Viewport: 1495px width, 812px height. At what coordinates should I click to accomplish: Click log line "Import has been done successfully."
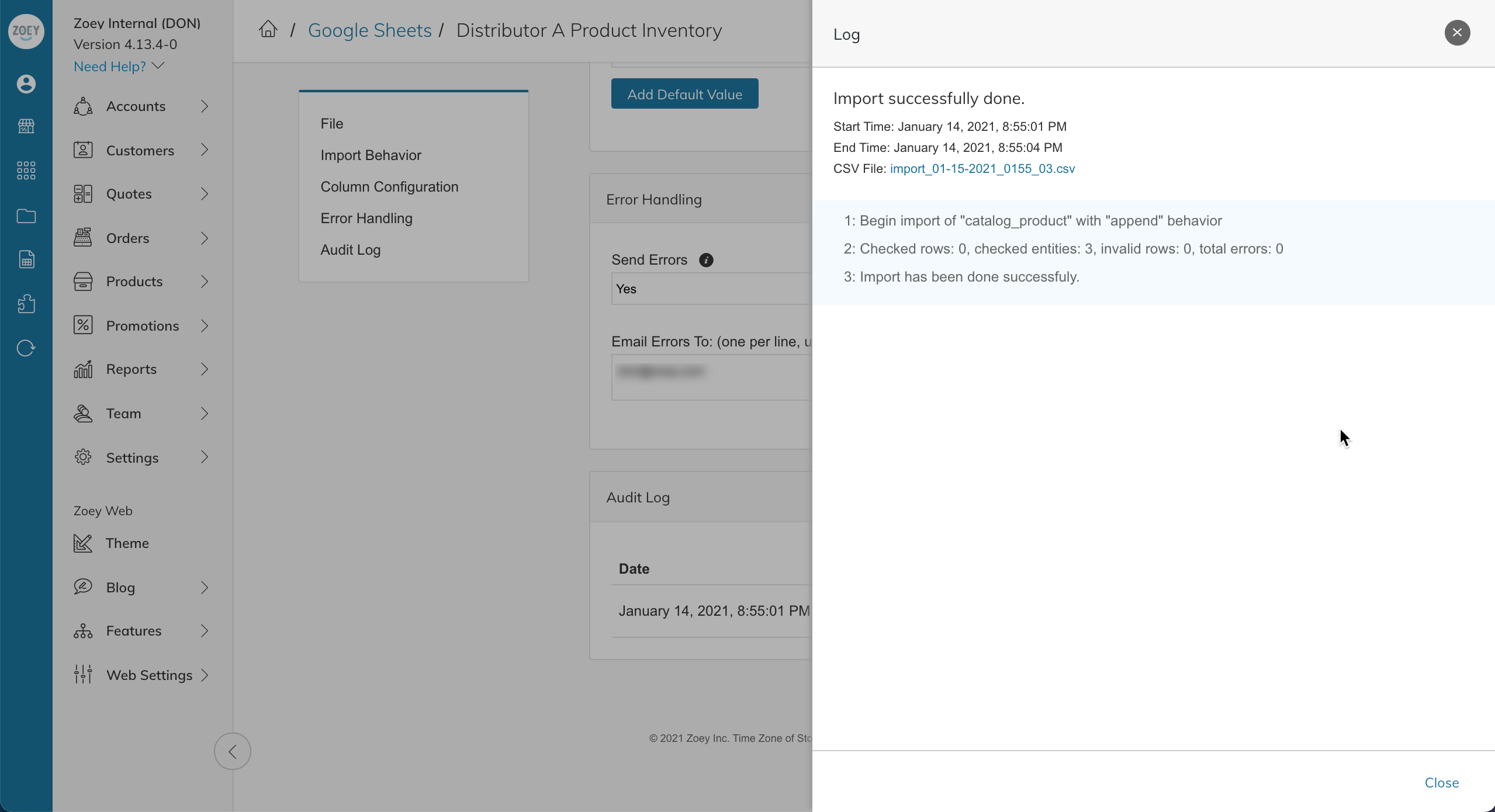(961, 277)
